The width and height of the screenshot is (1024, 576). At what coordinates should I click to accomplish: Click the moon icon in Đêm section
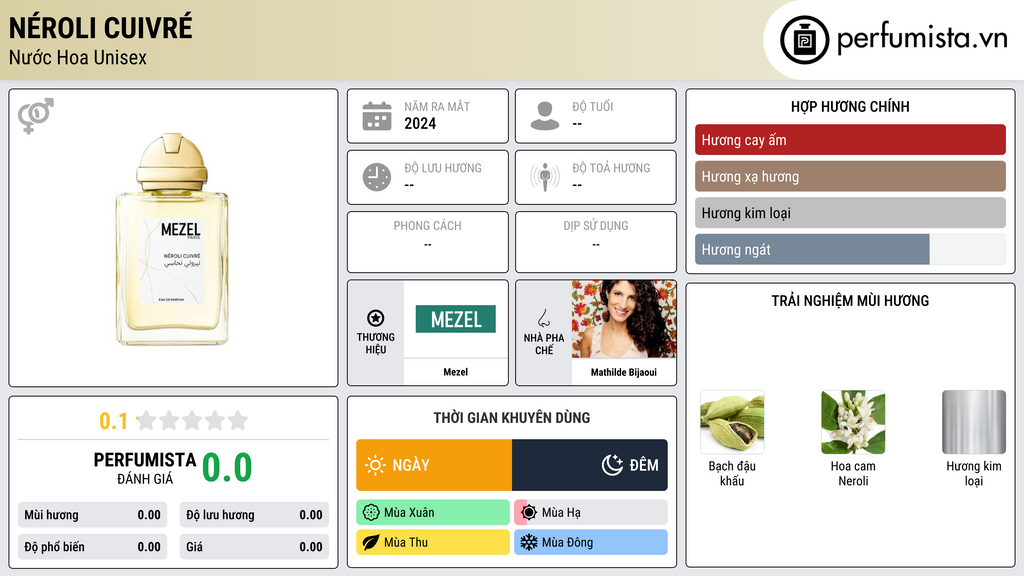click(612, 465)
